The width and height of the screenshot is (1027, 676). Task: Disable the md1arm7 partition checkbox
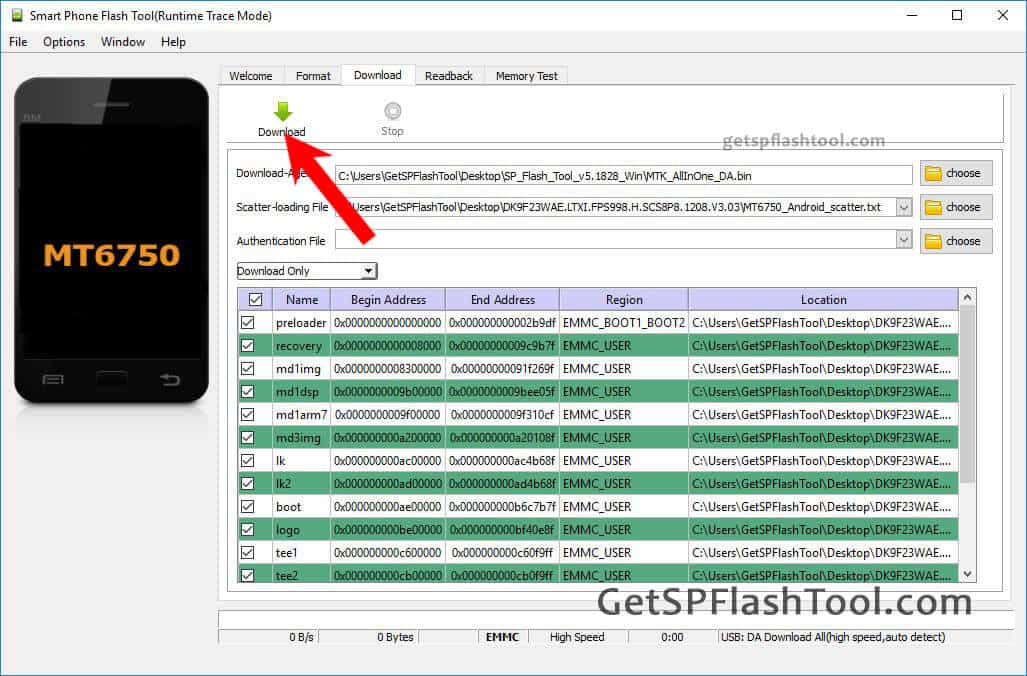[248, 414]
